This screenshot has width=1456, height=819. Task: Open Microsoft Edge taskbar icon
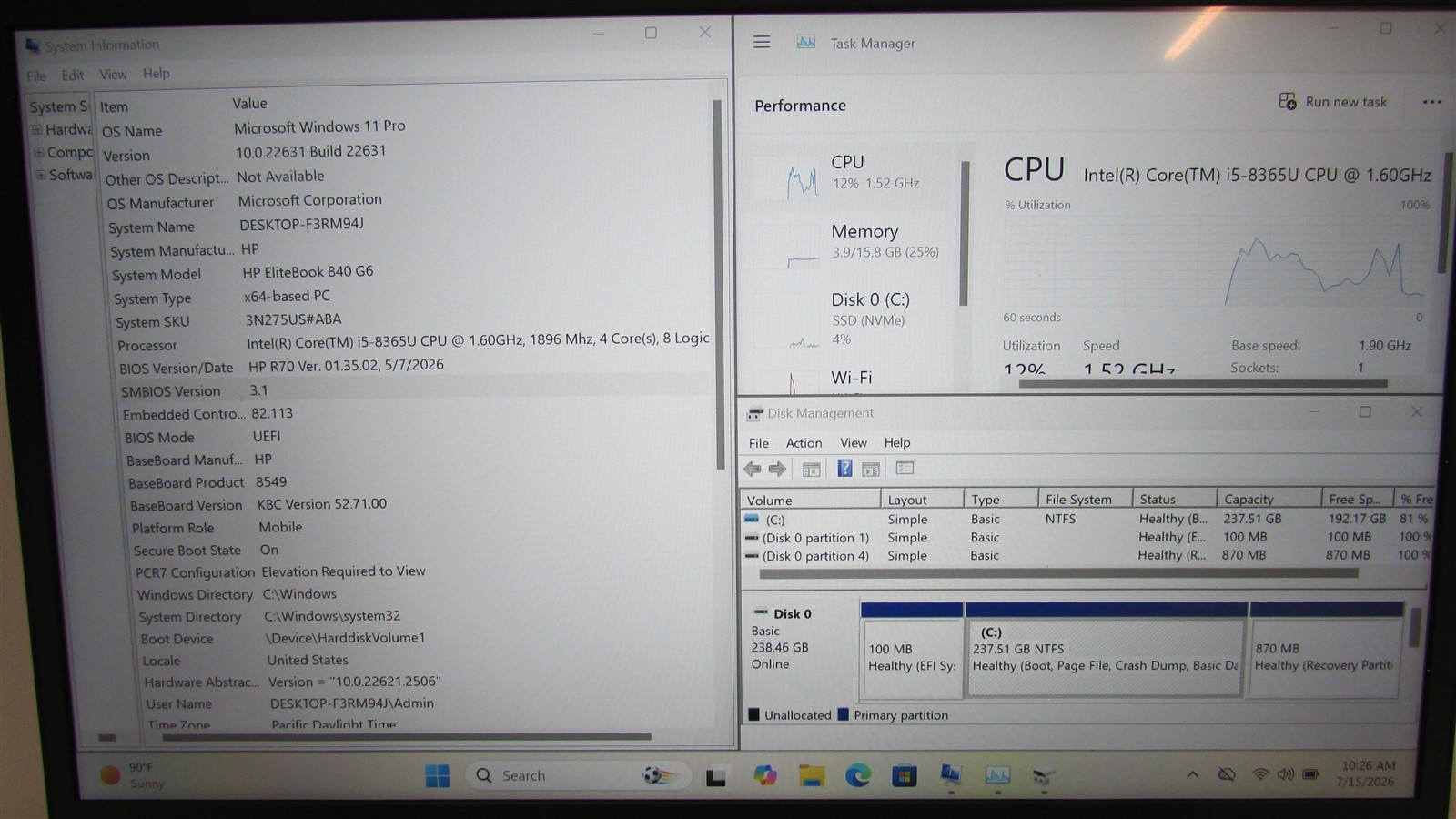coord(857,775)
